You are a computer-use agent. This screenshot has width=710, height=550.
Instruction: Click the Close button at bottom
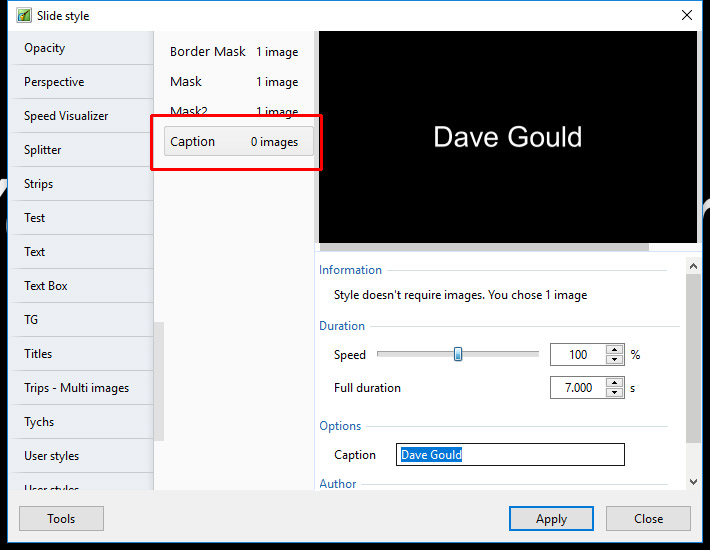click(x=648, y=518)
